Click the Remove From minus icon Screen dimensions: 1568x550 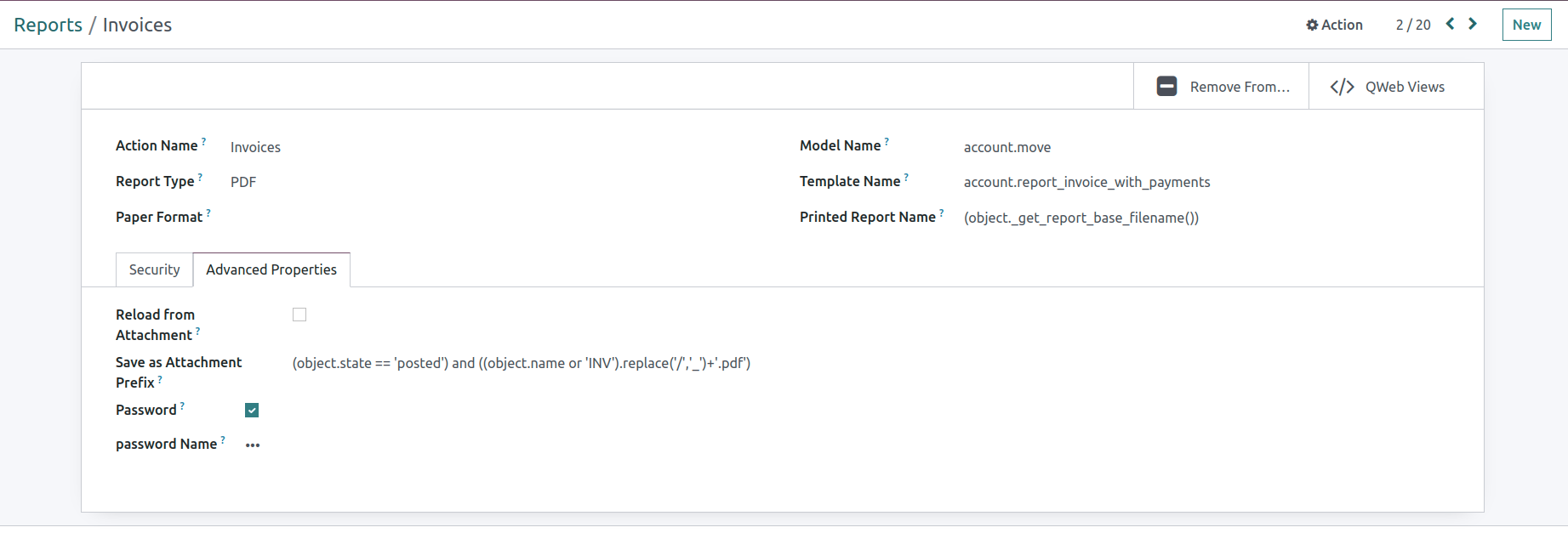(x=1166, y=87)
